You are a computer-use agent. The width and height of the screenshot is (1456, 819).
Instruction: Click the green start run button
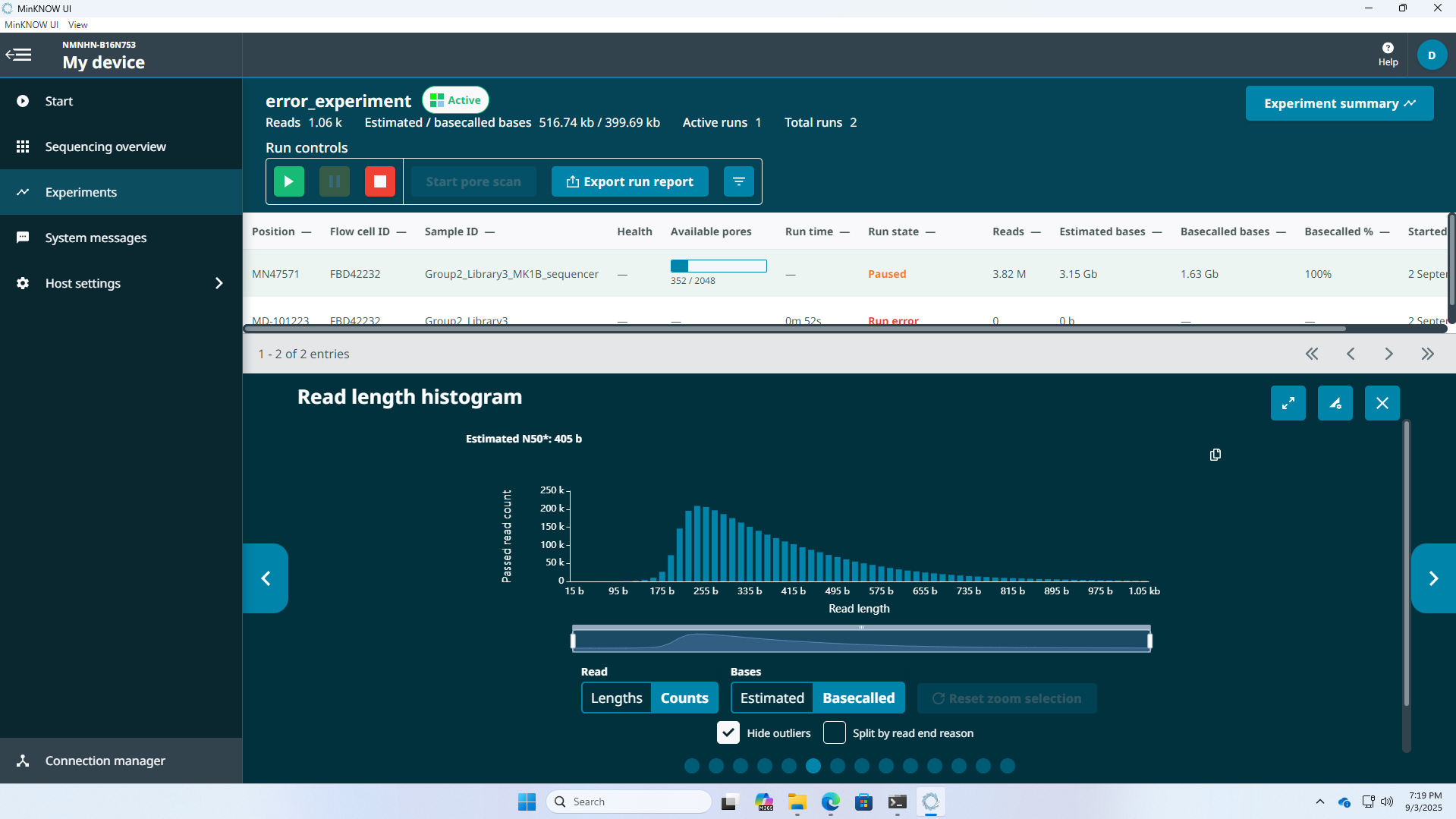288,181
